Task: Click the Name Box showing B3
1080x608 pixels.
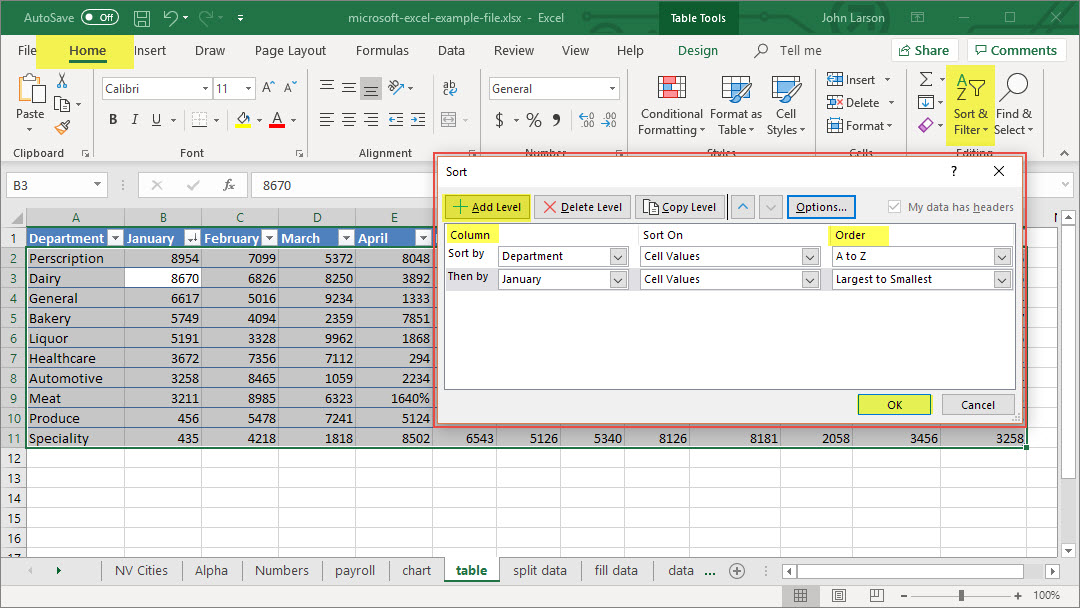Action: click(x=48, y=185)
